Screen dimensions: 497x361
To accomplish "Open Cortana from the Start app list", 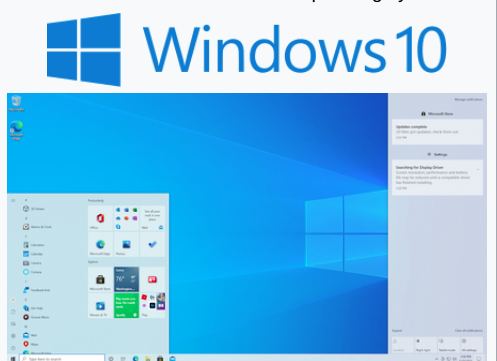I will pyautogui.click(x=32, y=272).
